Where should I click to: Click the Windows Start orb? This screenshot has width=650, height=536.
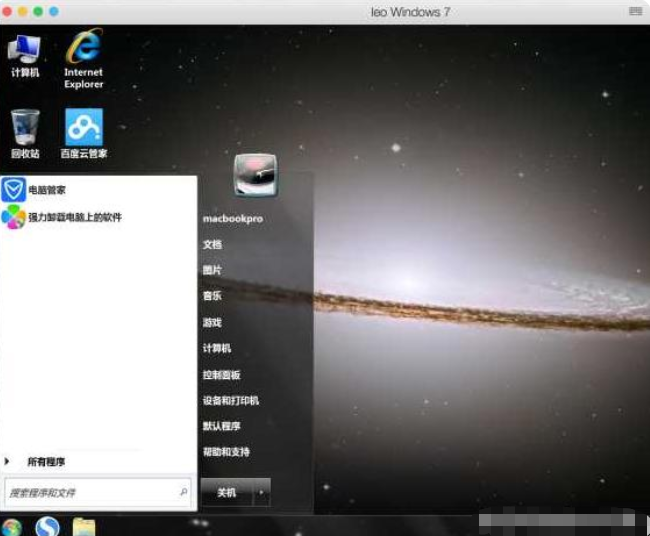12,527
